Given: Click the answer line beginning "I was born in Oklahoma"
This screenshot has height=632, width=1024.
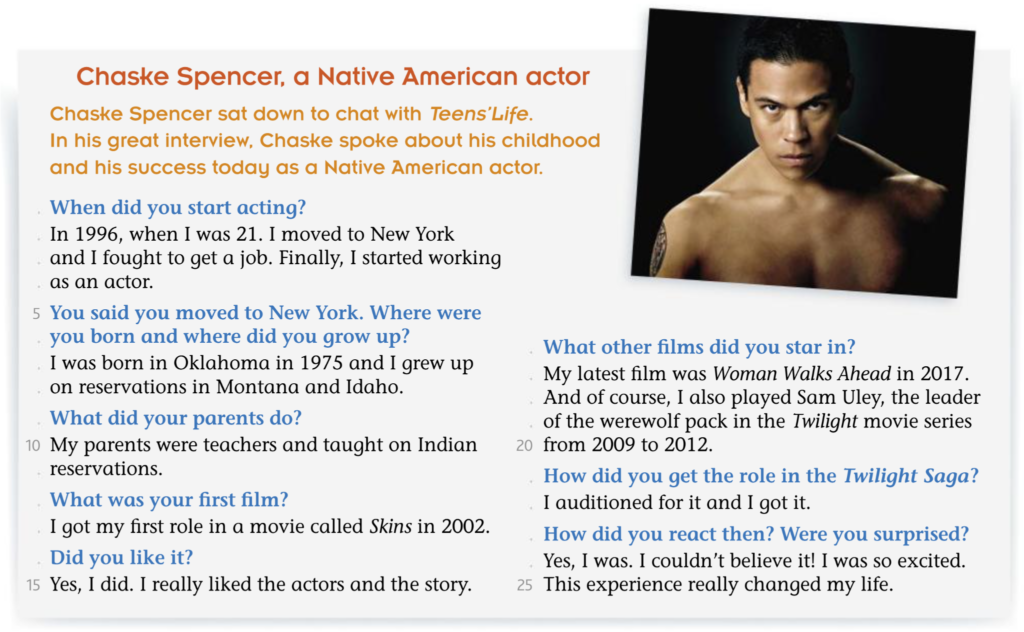Looking at the screenshot, I should click(262, 363).
